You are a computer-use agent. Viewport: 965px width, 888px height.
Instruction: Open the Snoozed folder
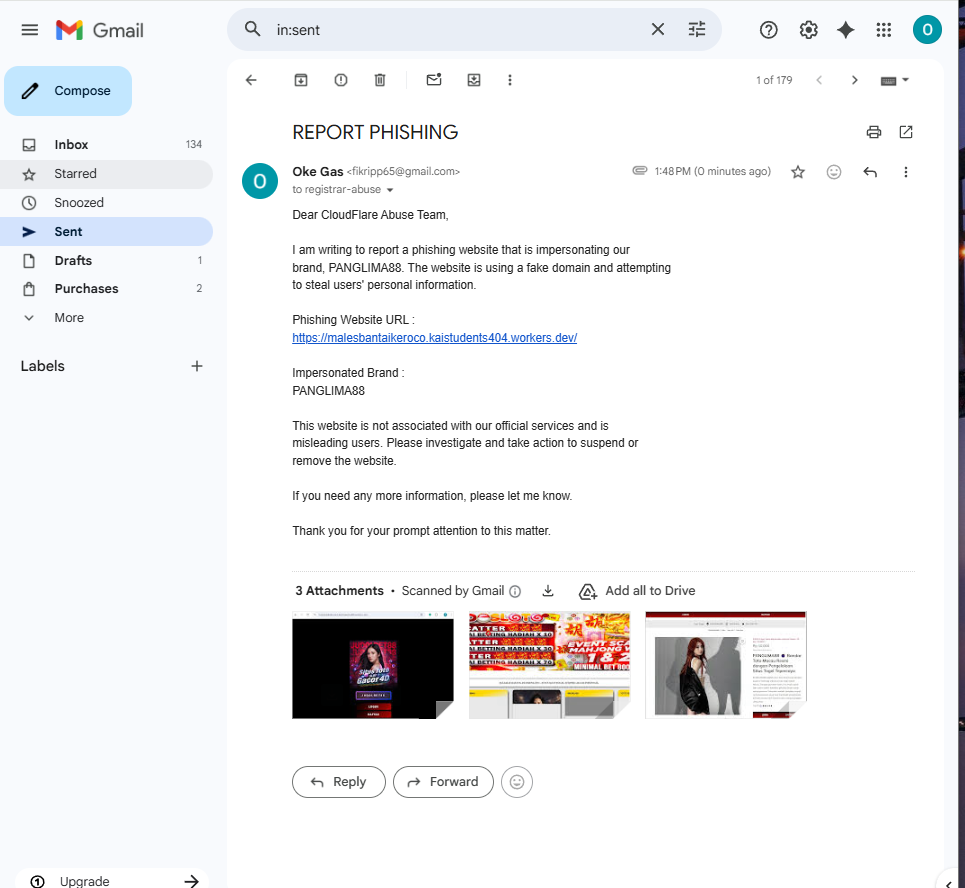[x=106, y=202]
